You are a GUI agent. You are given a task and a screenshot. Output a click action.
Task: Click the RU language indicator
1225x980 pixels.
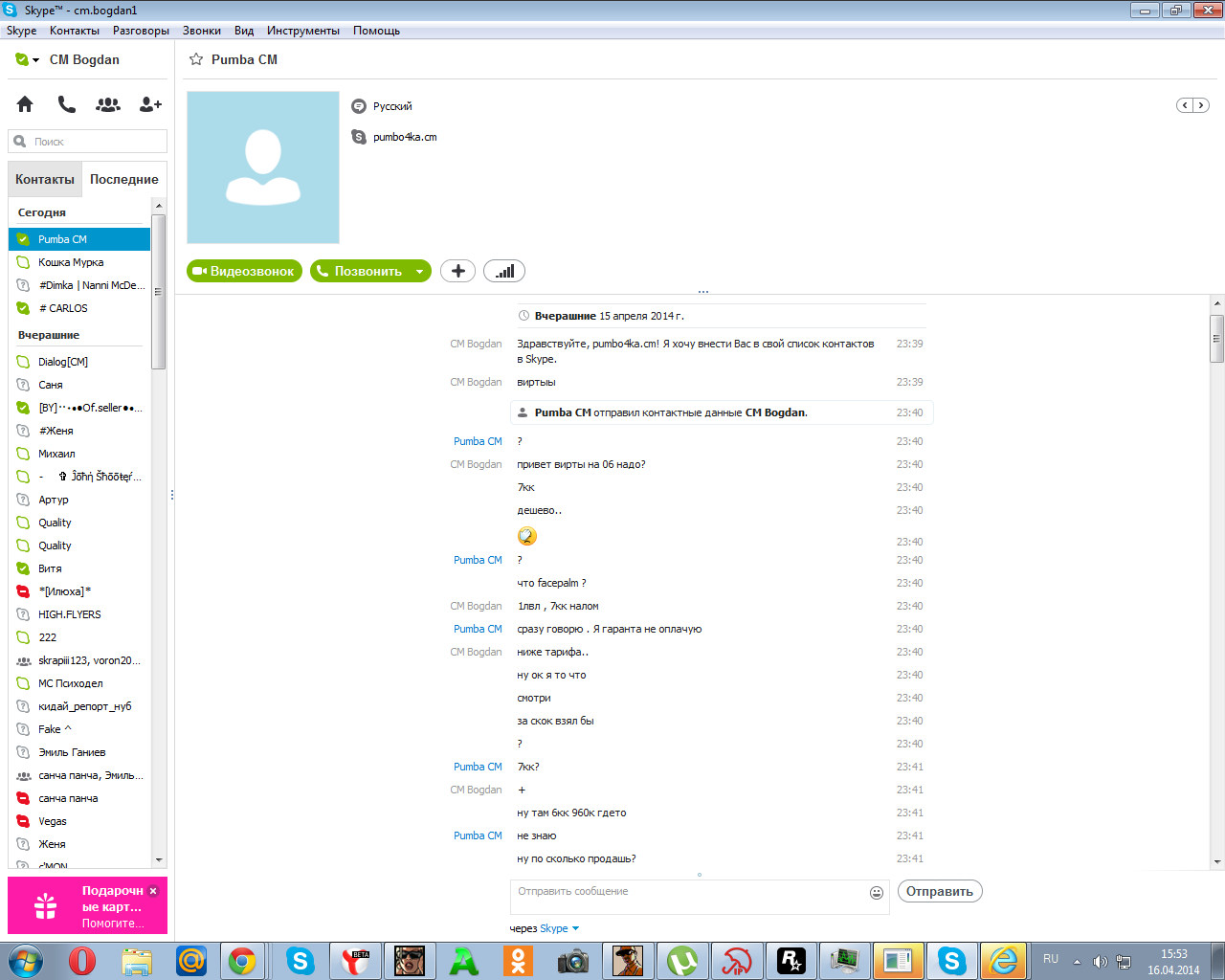coord(1051,959)
